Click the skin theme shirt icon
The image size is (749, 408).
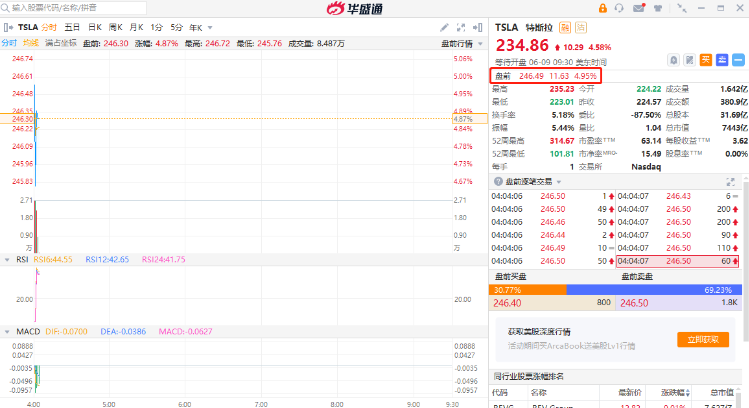660,8
